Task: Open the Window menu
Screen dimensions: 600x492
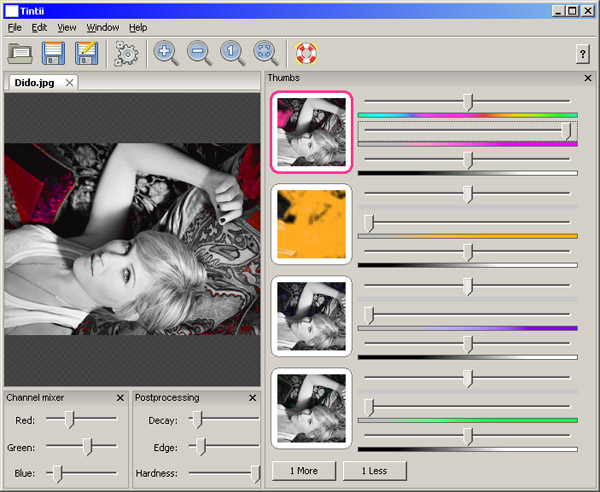Action: 102,27
